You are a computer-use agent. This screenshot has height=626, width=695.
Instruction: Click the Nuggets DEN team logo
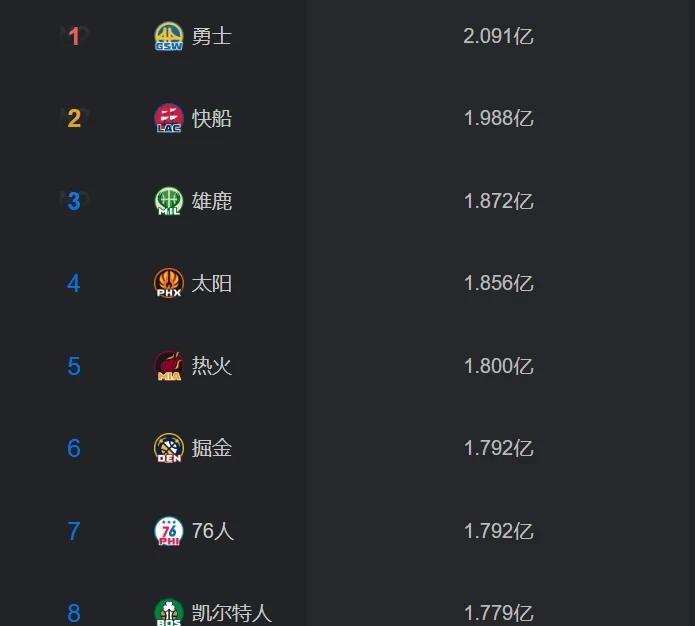[x=168, y=448]
